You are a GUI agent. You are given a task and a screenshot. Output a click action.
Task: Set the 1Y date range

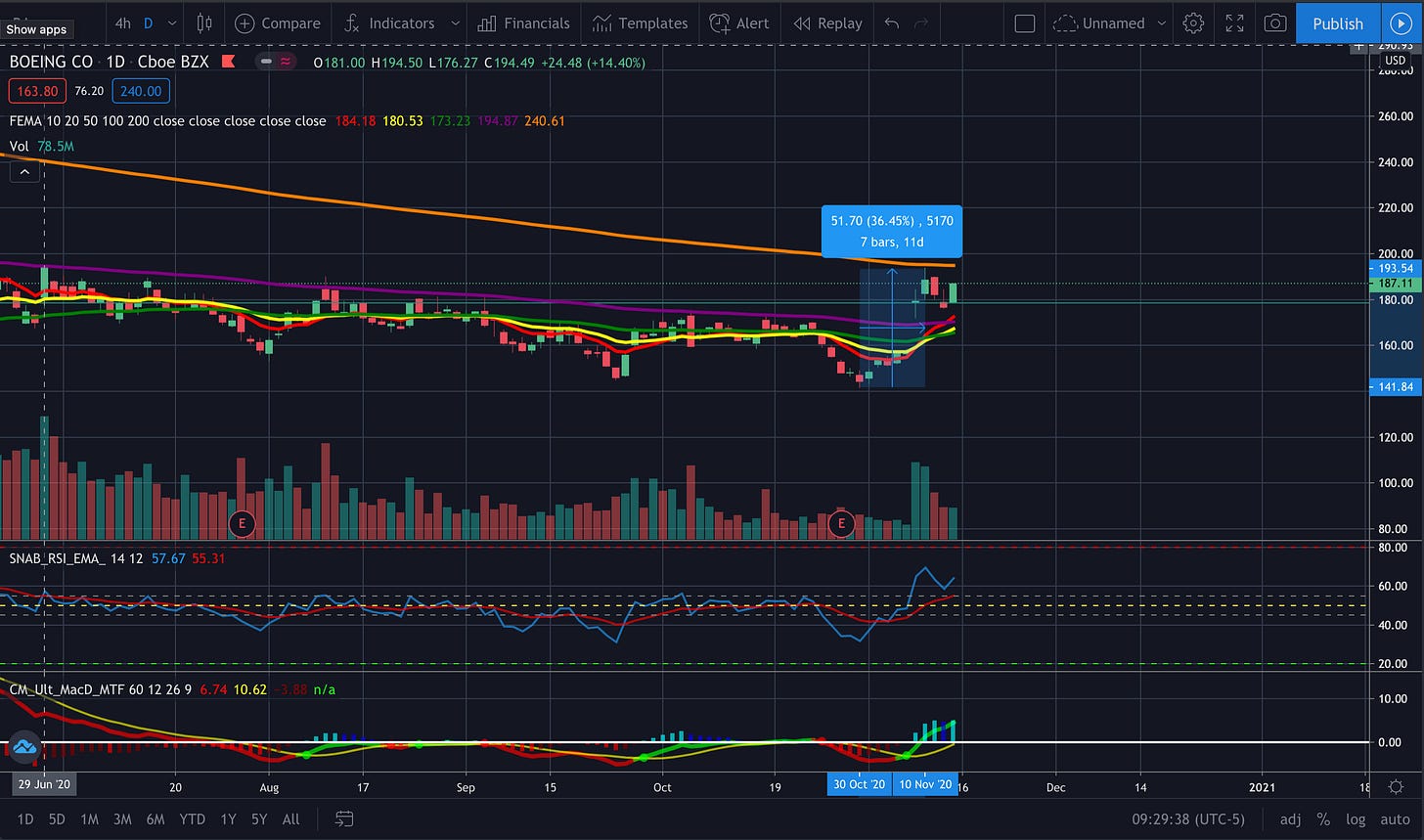pos(228,818)
